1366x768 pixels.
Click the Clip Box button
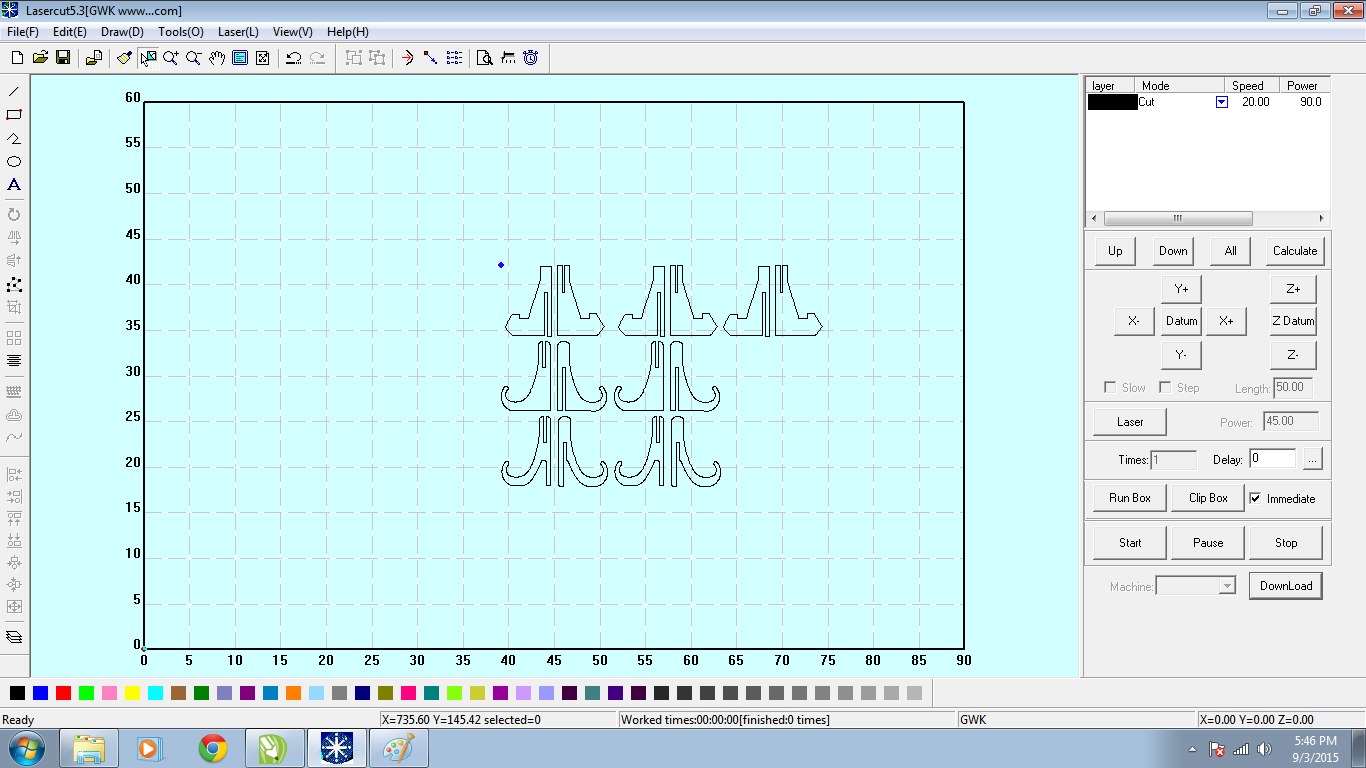coord(1208,498)
